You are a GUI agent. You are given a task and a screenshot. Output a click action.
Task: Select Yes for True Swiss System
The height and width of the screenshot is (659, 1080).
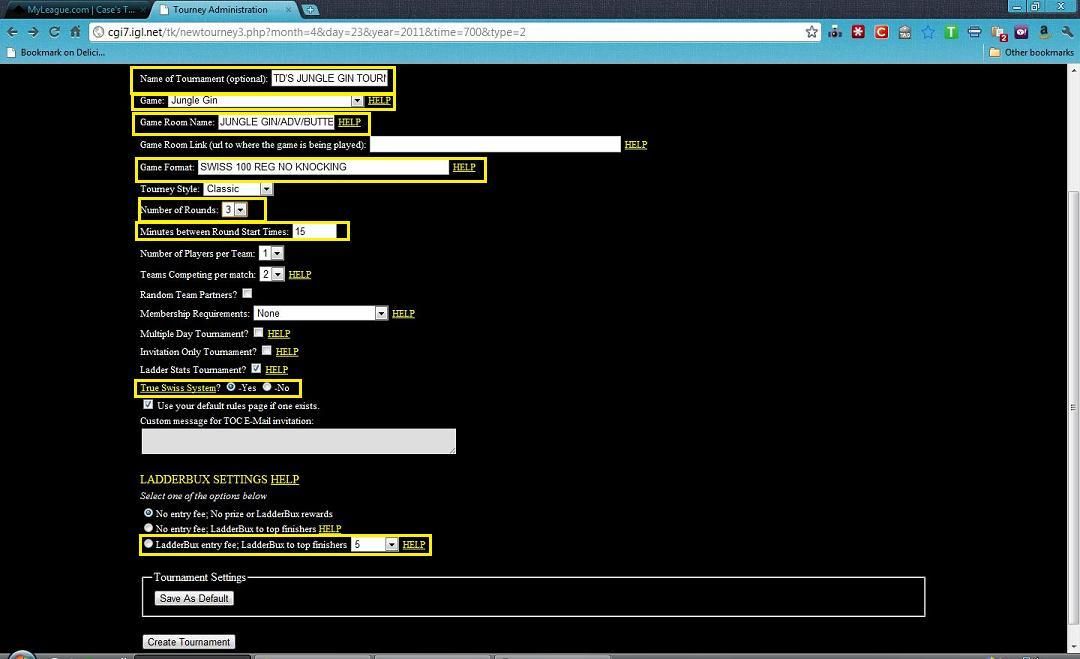231,387
